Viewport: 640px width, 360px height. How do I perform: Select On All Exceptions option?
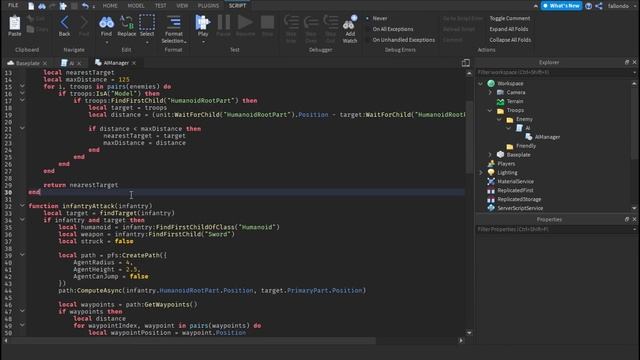coord(393,29)
